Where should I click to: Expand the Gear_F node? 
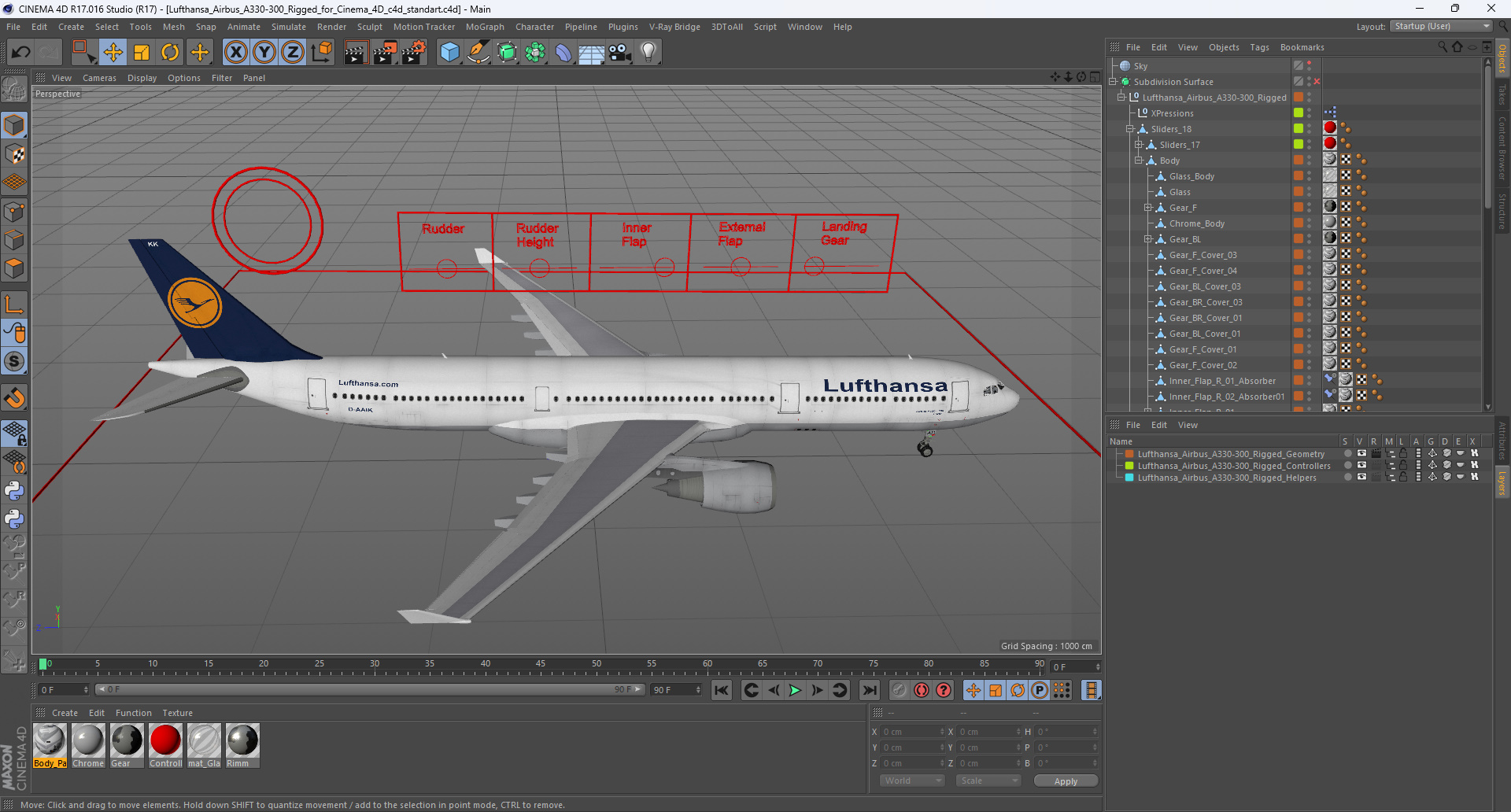pos(1147,208)
